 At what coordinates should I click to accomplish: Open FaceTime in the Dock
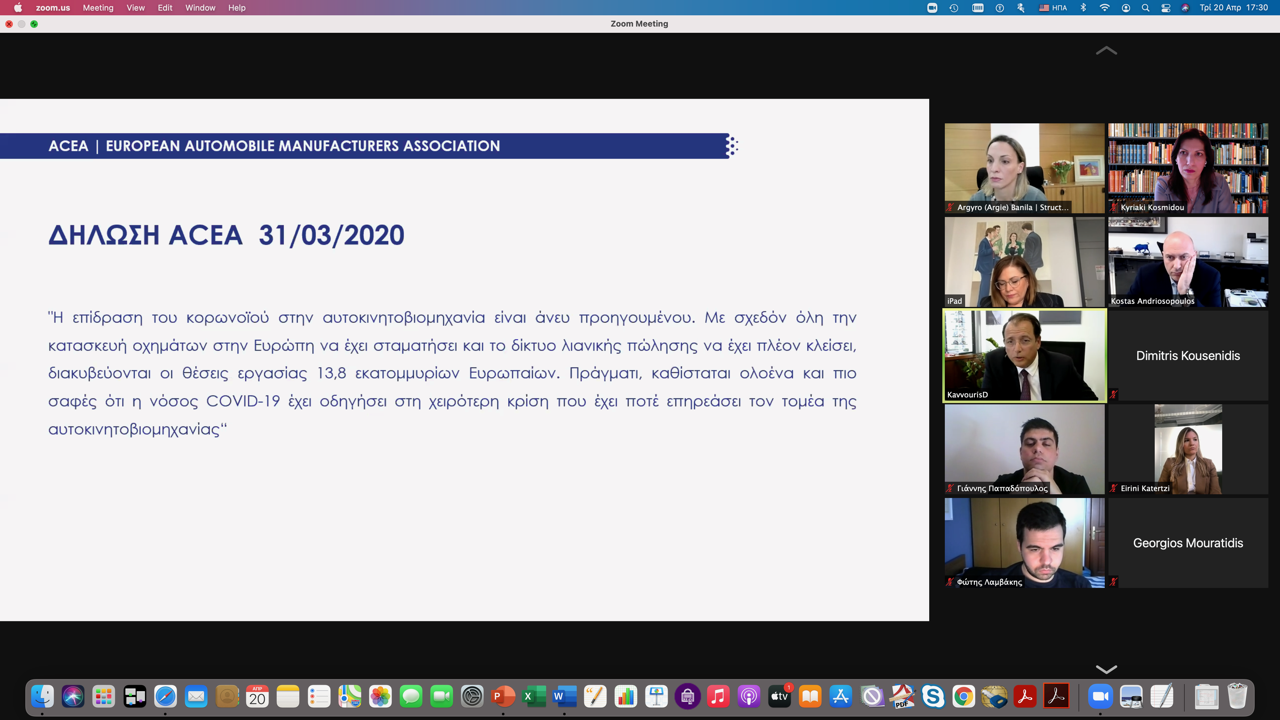pyautogui.click(x=441, y=696)
